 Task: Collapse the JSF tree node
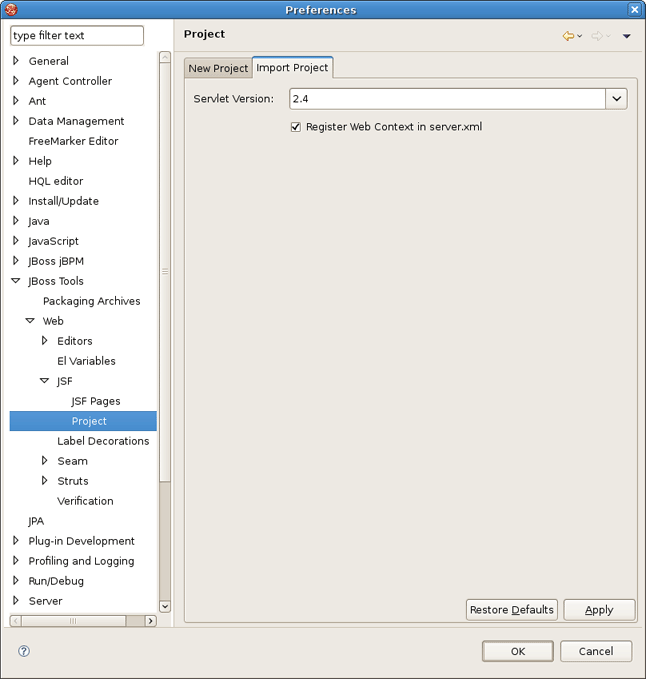44,381
